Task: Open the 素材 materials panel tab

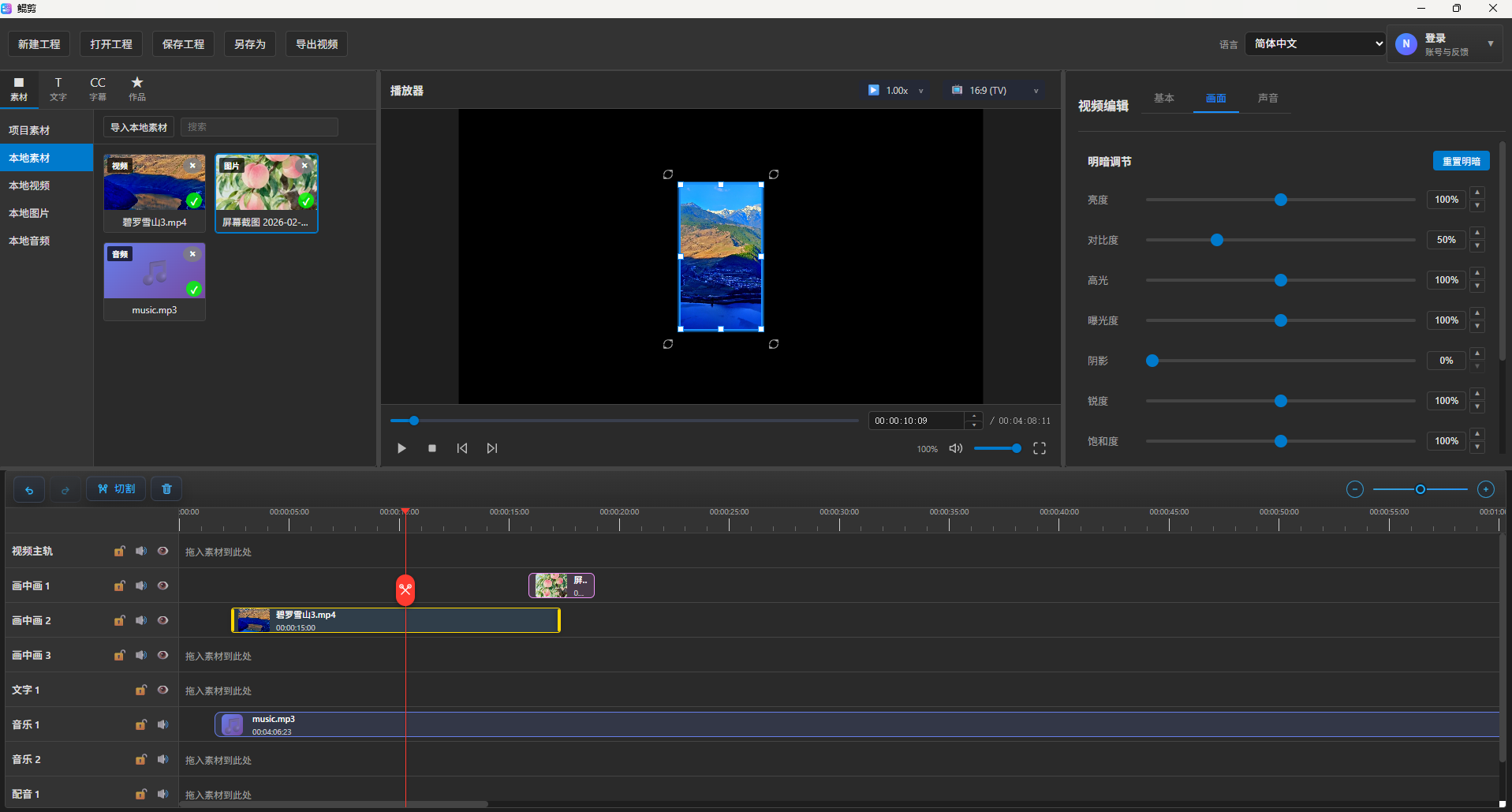Action: pos(19,89)
